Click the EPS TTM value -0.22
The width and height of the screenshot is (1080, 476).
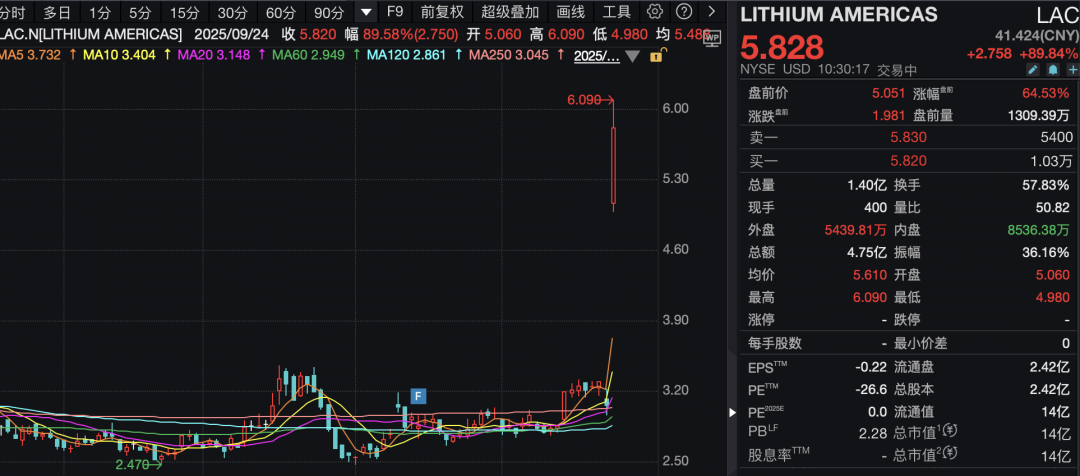point(871,368)
